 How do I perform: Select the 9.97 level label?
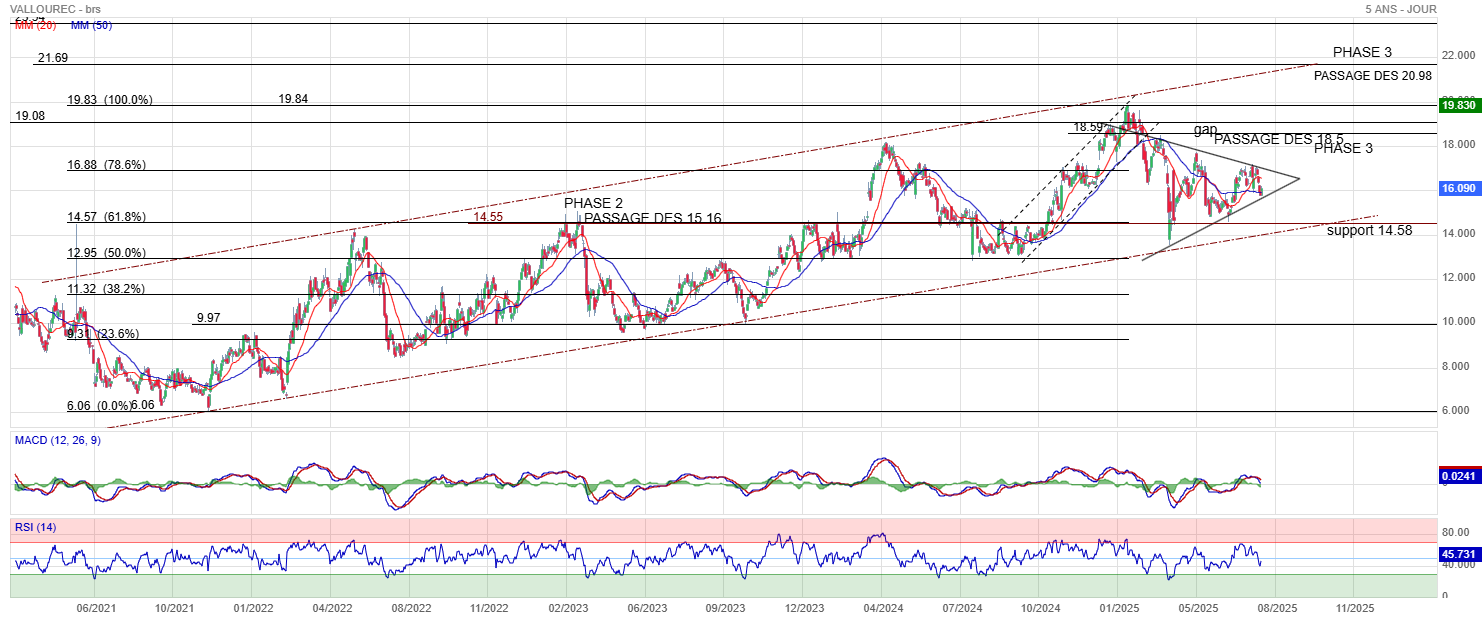tap(209, 318)
